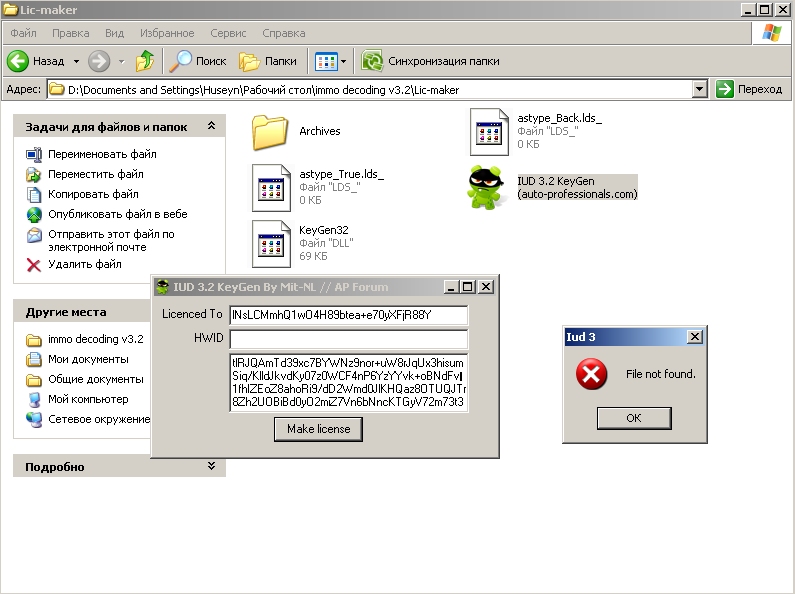Select KeyGen32 DLL file icon
This screenshot has height=594, width=795.
point(271,243)
